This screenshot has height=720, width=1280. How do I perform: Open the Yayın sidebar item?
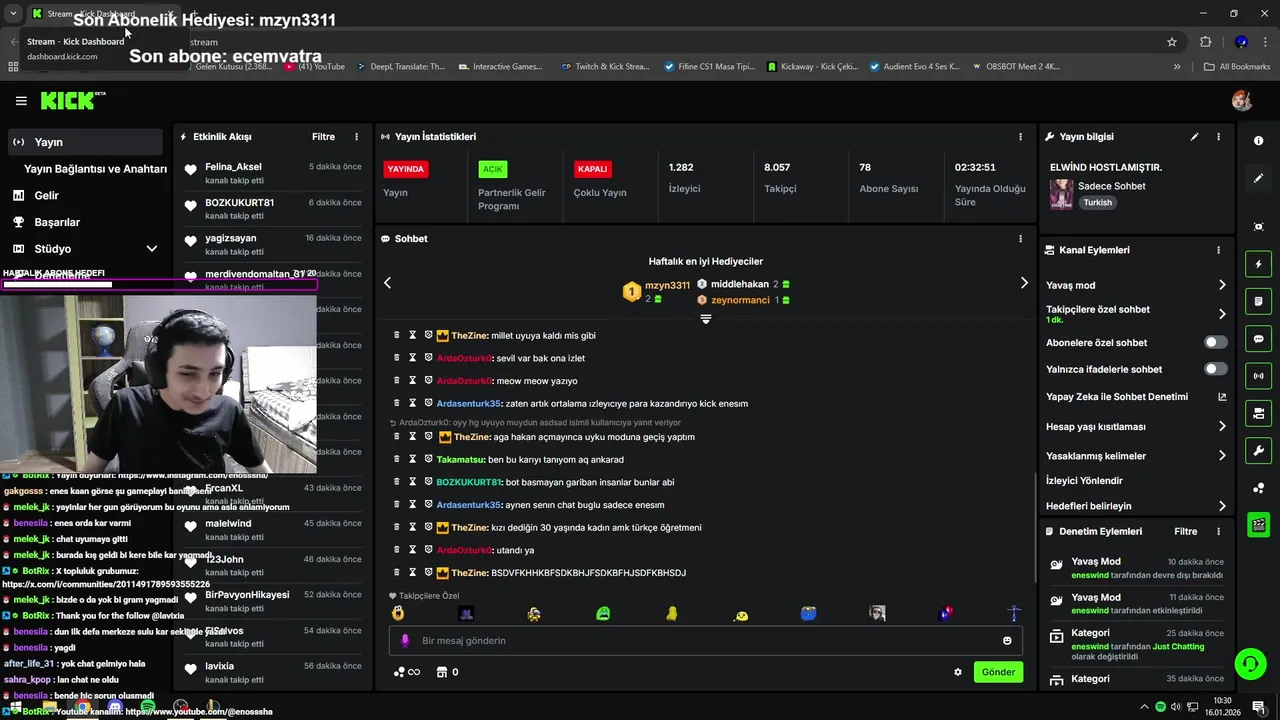pos(85,142)
